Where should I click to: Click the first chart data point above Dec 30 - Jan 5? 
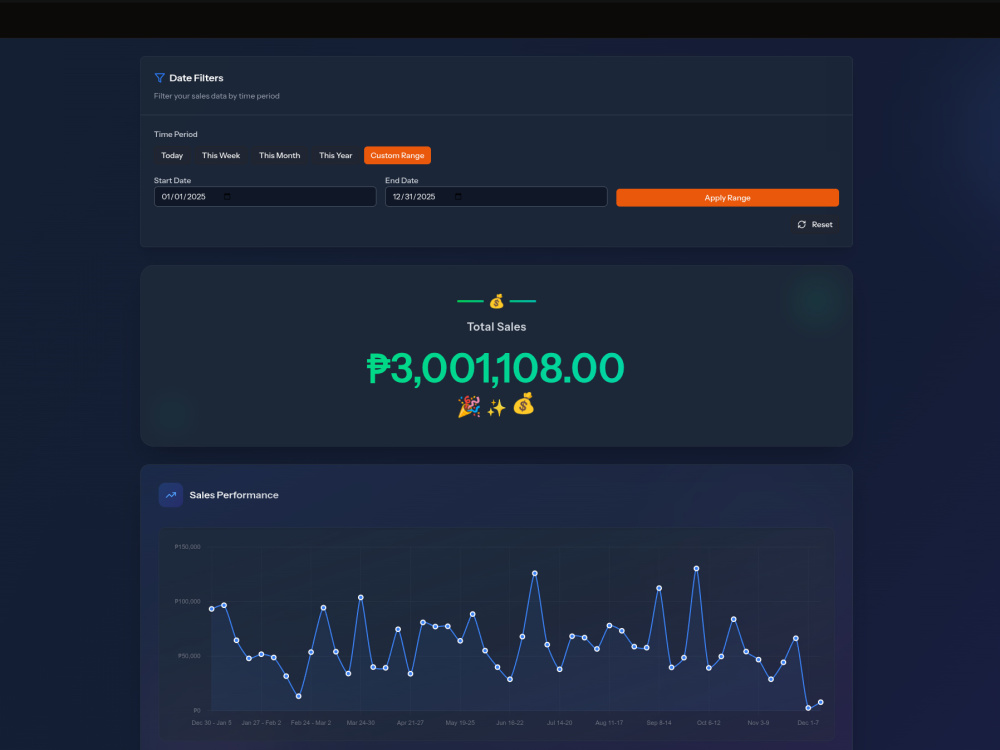(x=212, y=609)
